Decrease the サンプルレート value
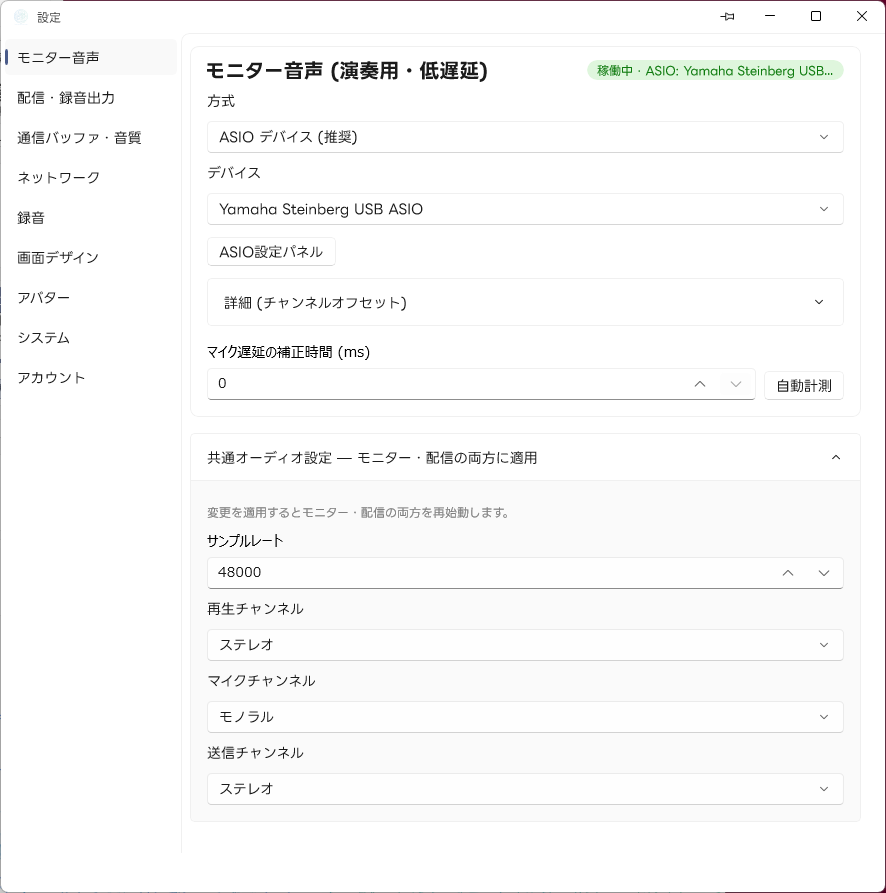This screenshot has width=886, height=893. pyautogui.click(x=823, y=573)
